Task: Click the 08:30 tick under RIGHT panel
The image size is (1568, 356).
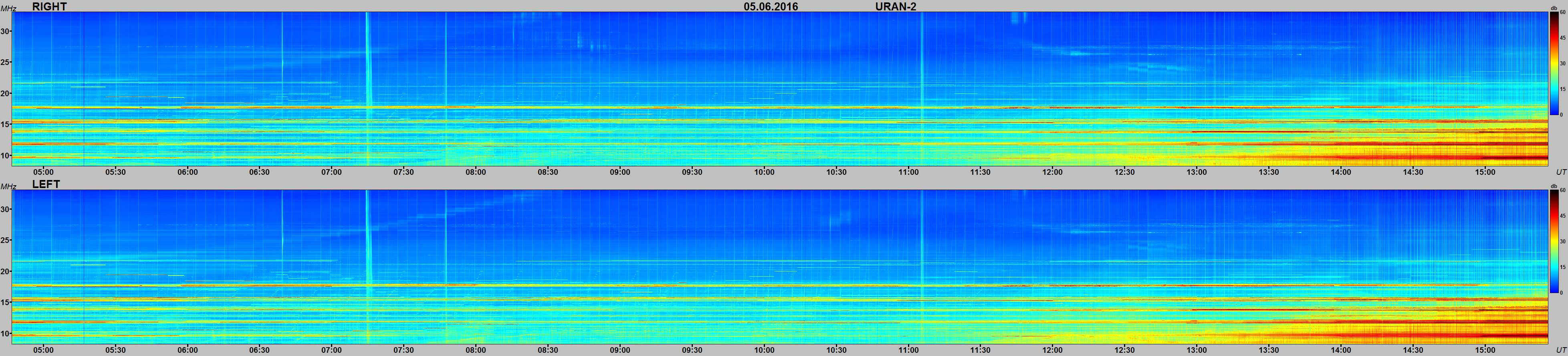Action: coord(548,172)
